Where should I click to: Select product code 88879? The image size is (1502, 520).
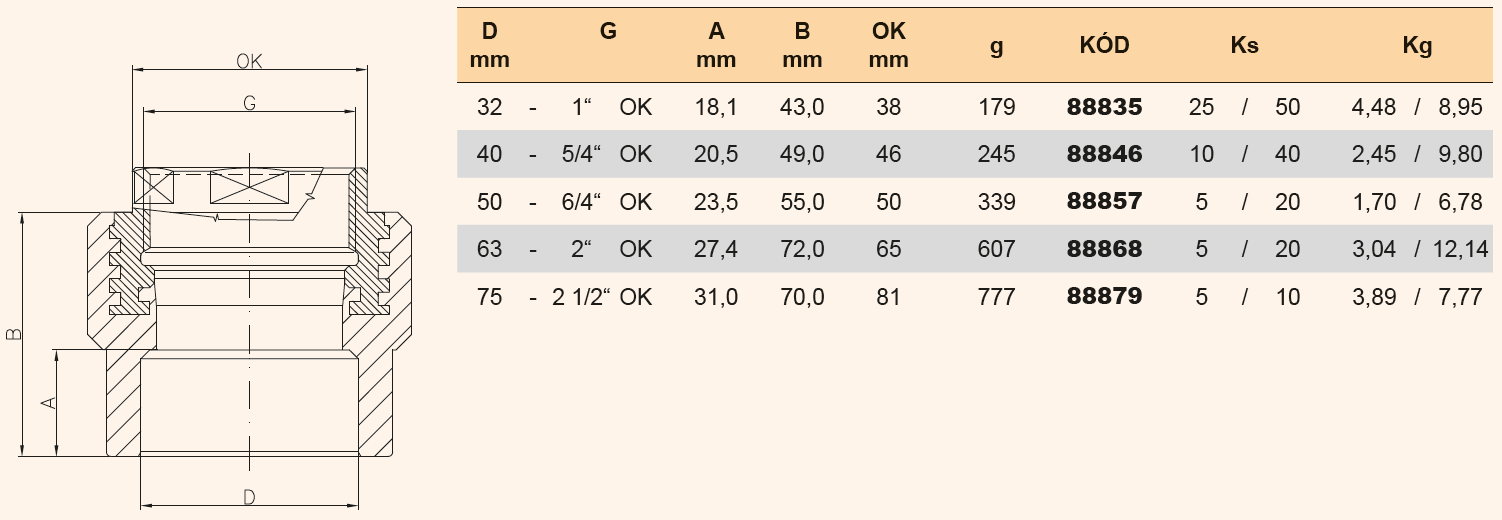click(x=1104, y=296)
